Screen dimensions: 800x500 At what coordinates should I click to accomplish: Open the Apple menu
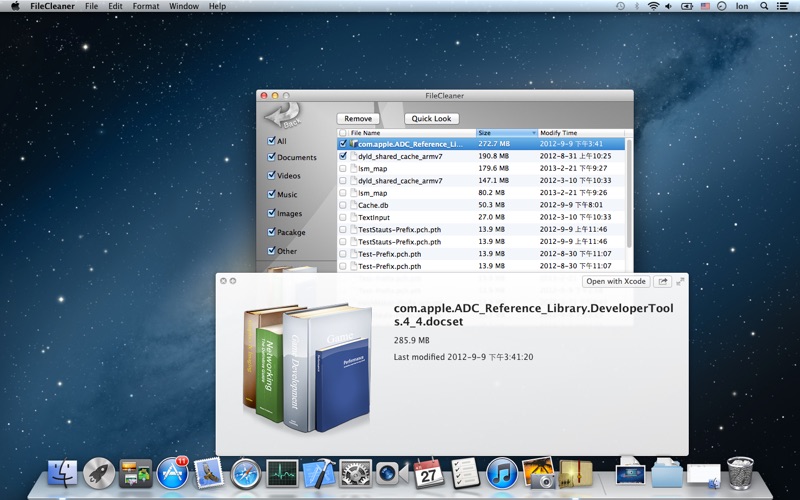(x=15, y=6)
